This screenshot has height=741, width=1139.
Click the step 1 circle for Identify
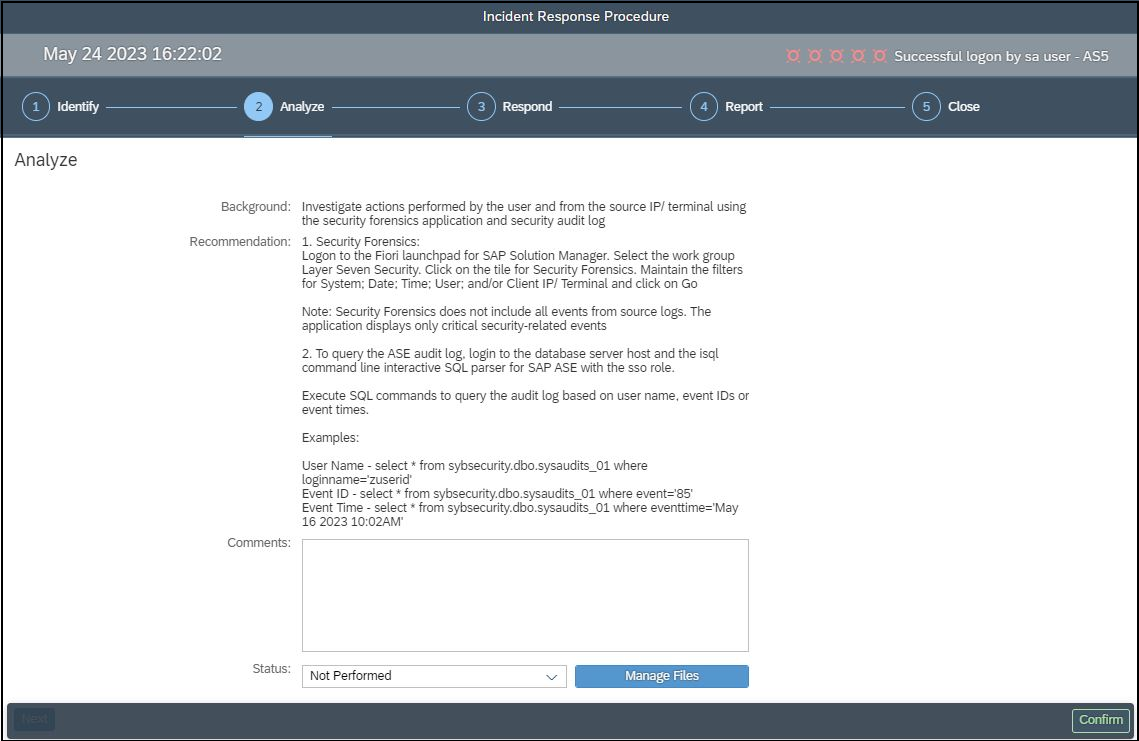coord(36,107)
